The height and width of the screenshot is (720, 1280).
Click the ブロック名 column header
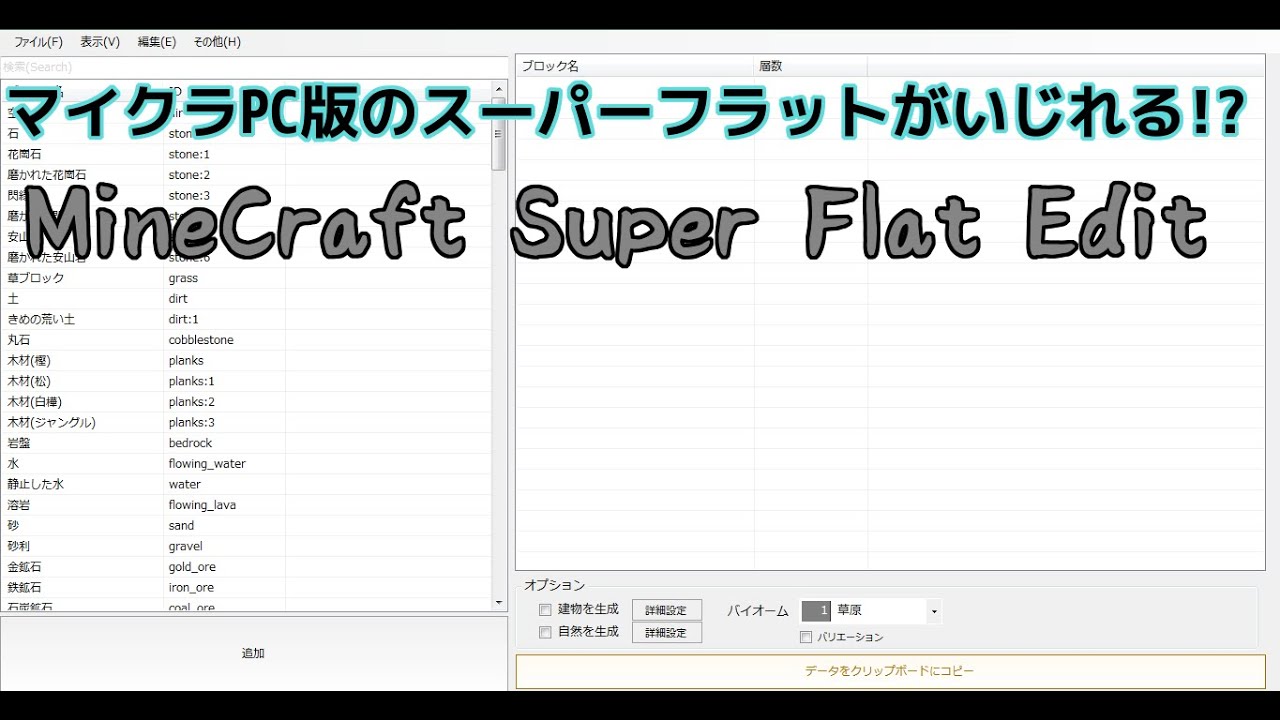[x=635, y=66]
